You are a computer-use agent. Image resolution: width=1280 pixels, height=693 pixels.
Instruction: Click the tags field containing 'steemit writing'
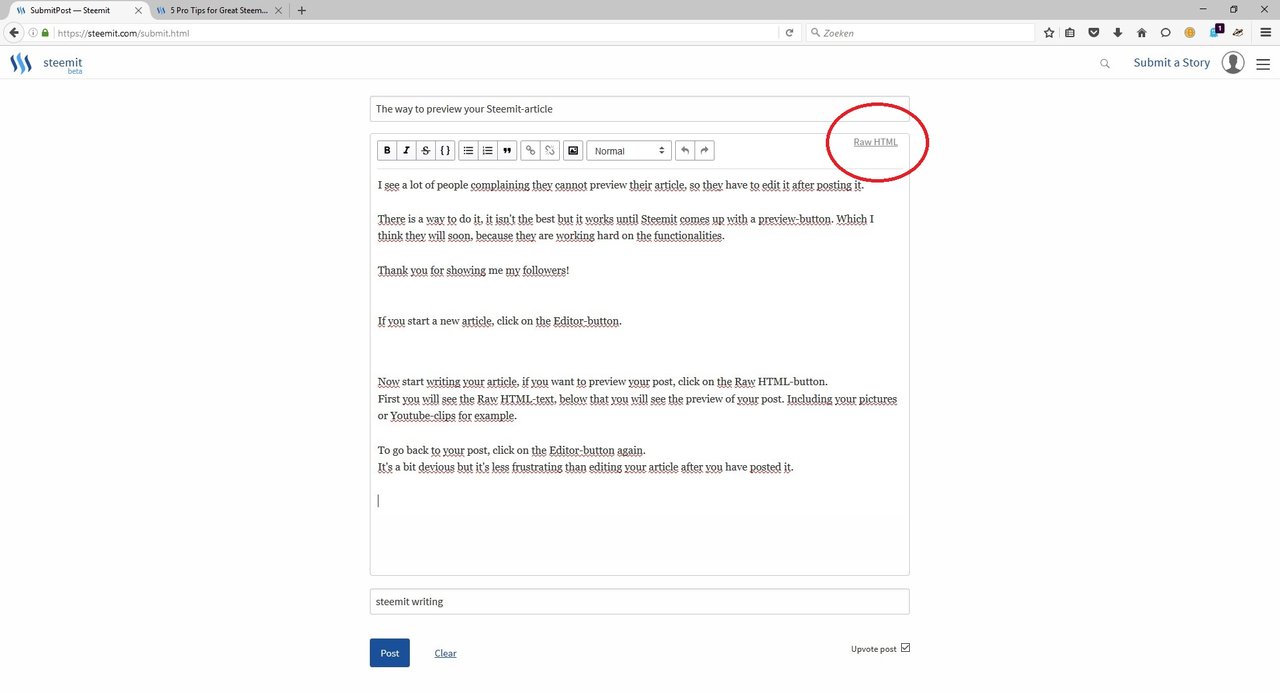[639, 601]
